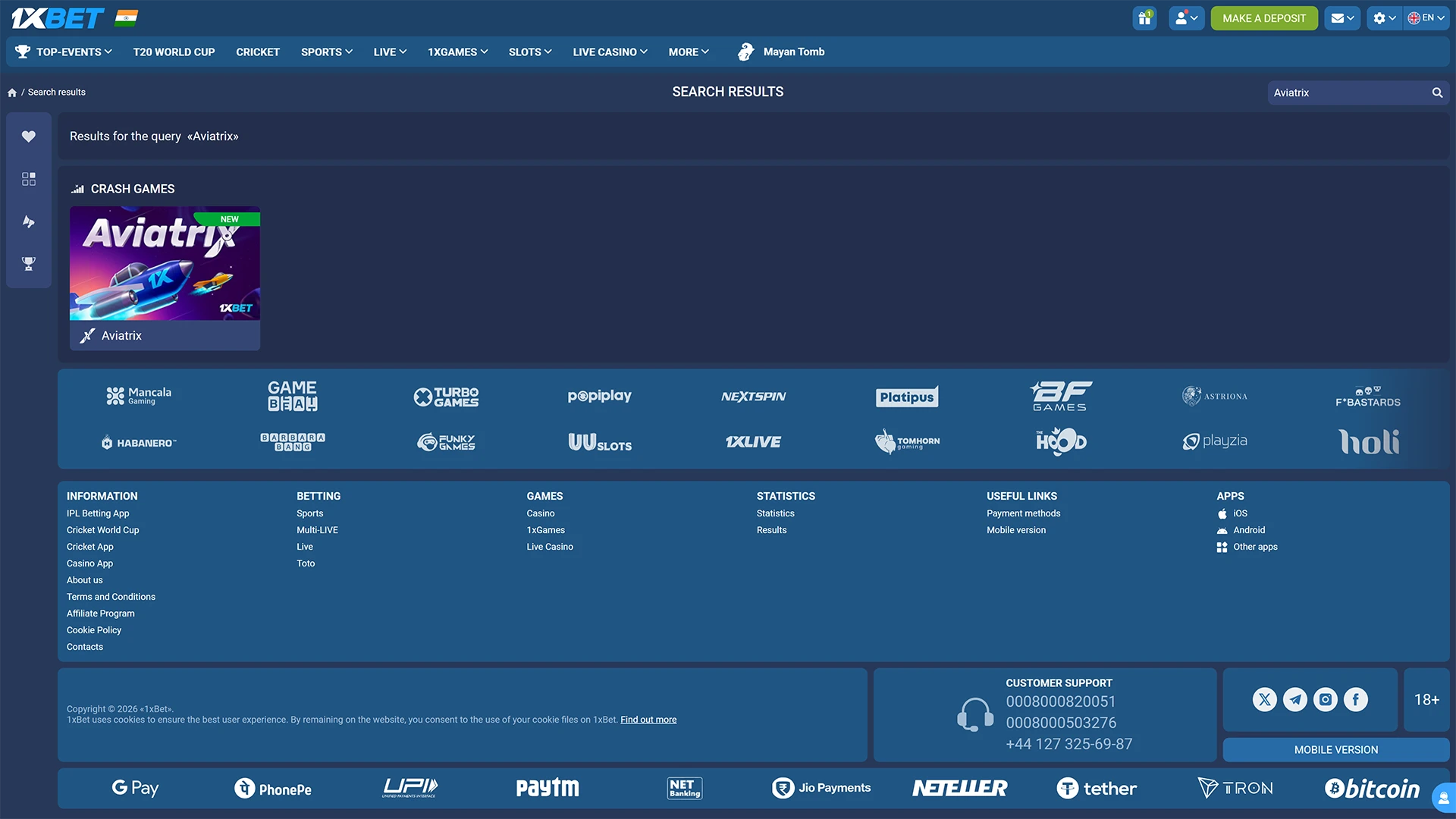
Task: Follow the Find out more cookie link
Action: [x=648, y=720]
